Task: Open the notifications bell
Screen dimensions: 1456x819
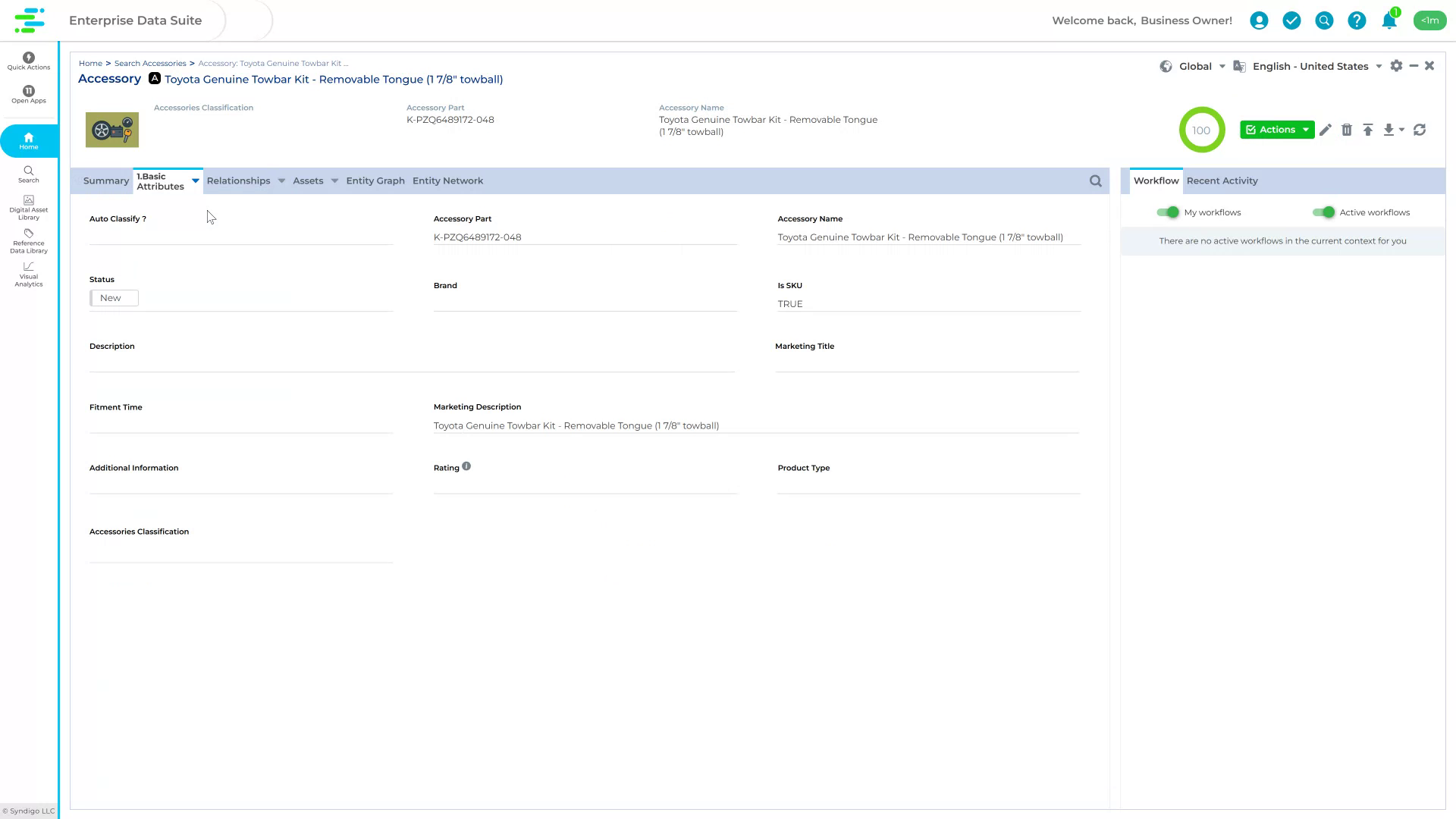Action: pyautogui.click(x=1389, y=20)
